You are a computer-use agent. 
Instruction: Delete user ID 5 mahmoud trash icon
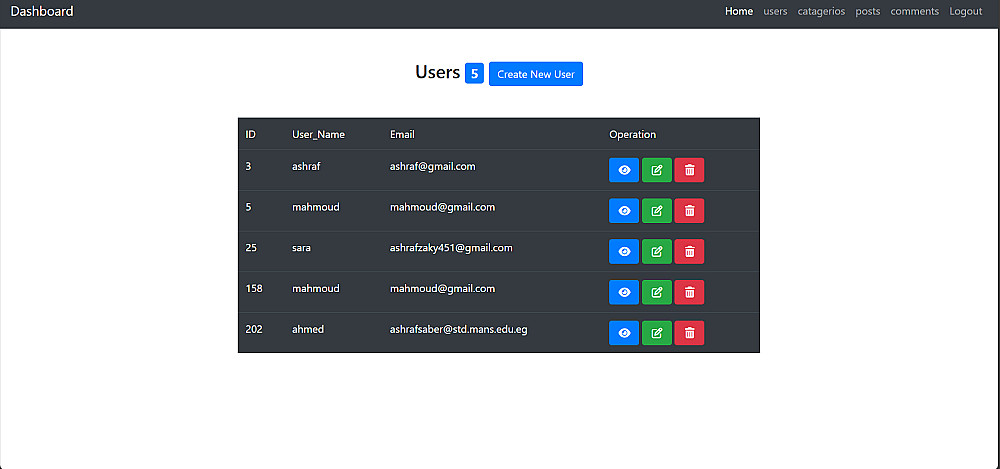pos(689,211)
